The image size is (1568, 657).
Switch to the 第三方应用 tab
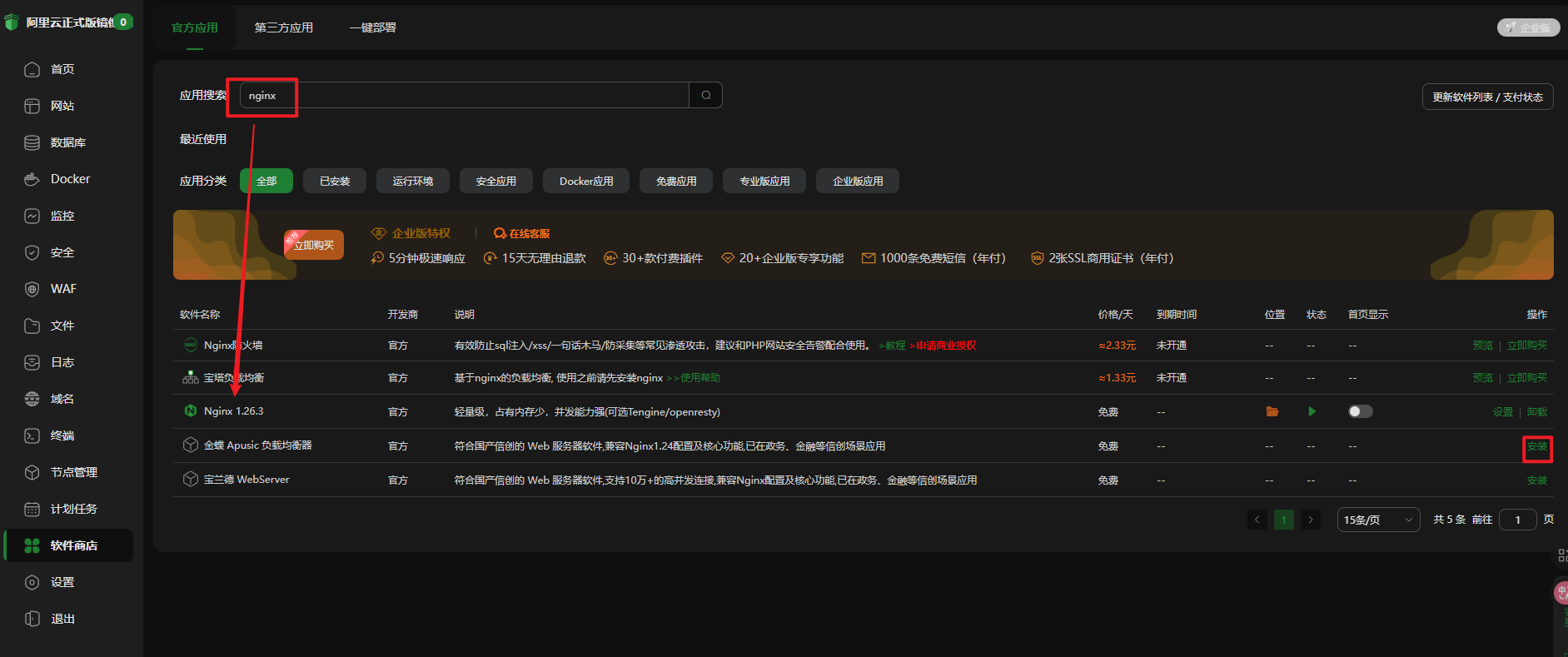click(x=284, y=27)
